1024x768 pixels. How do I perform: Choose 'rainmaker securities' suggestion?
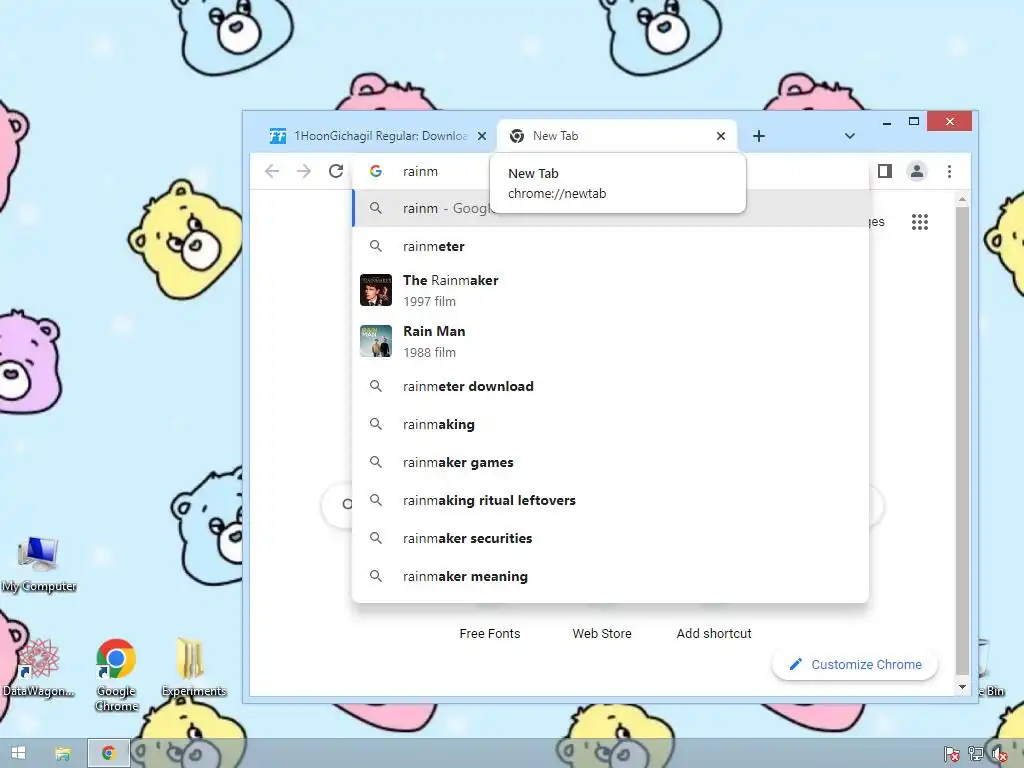pyautogui.click(x=610, y=538)
